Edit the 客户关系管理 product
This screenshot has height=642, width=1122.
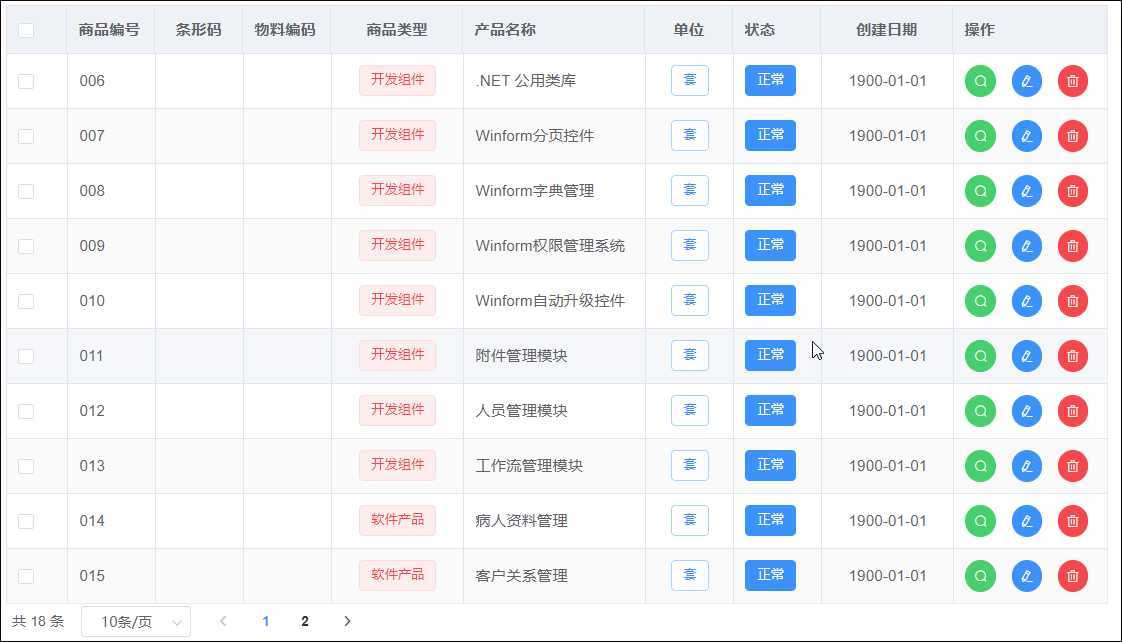coord(1026,575)
